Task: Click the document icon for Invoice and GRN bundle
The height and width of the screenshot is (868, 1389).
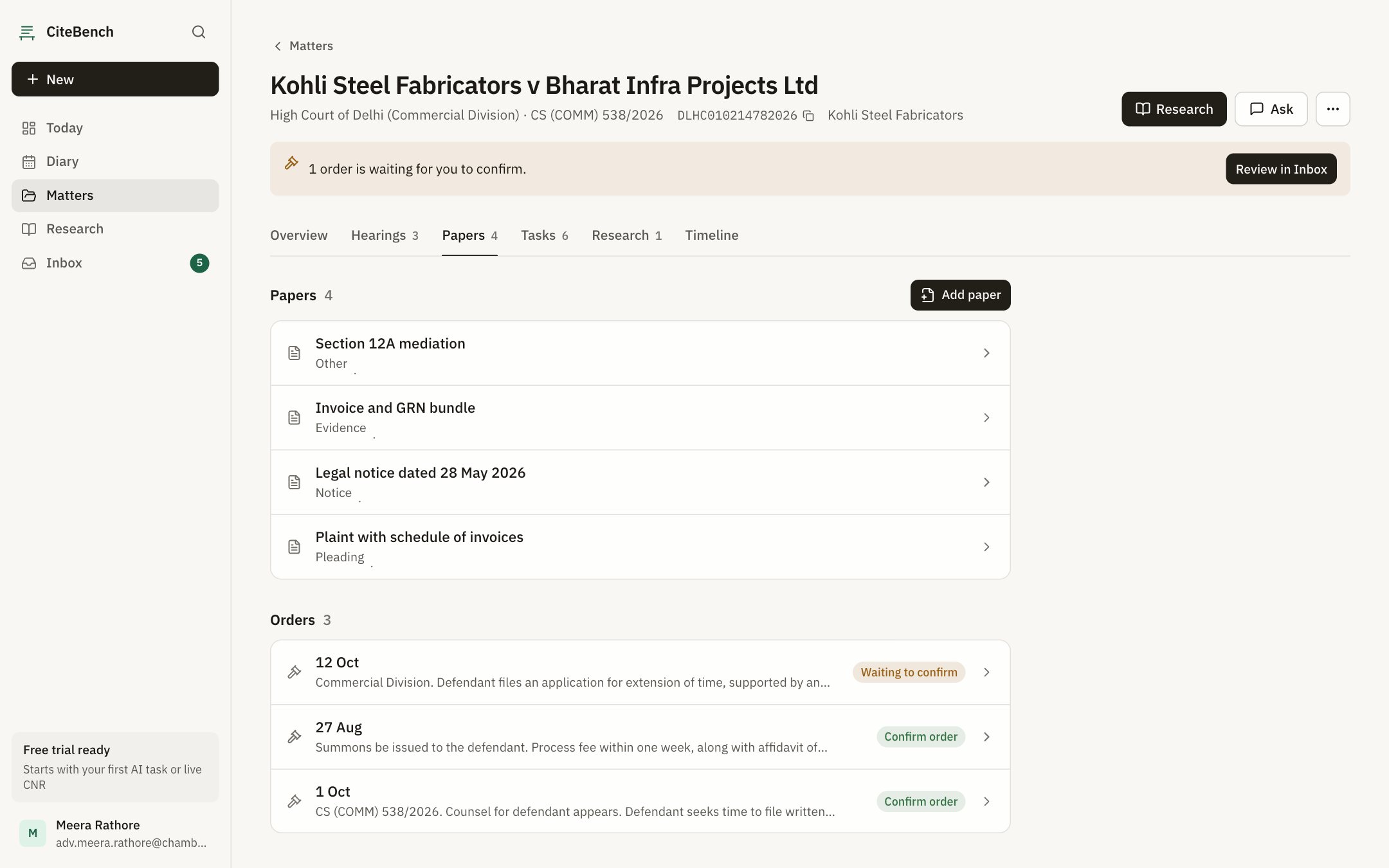Action: (x=295, y=418)
